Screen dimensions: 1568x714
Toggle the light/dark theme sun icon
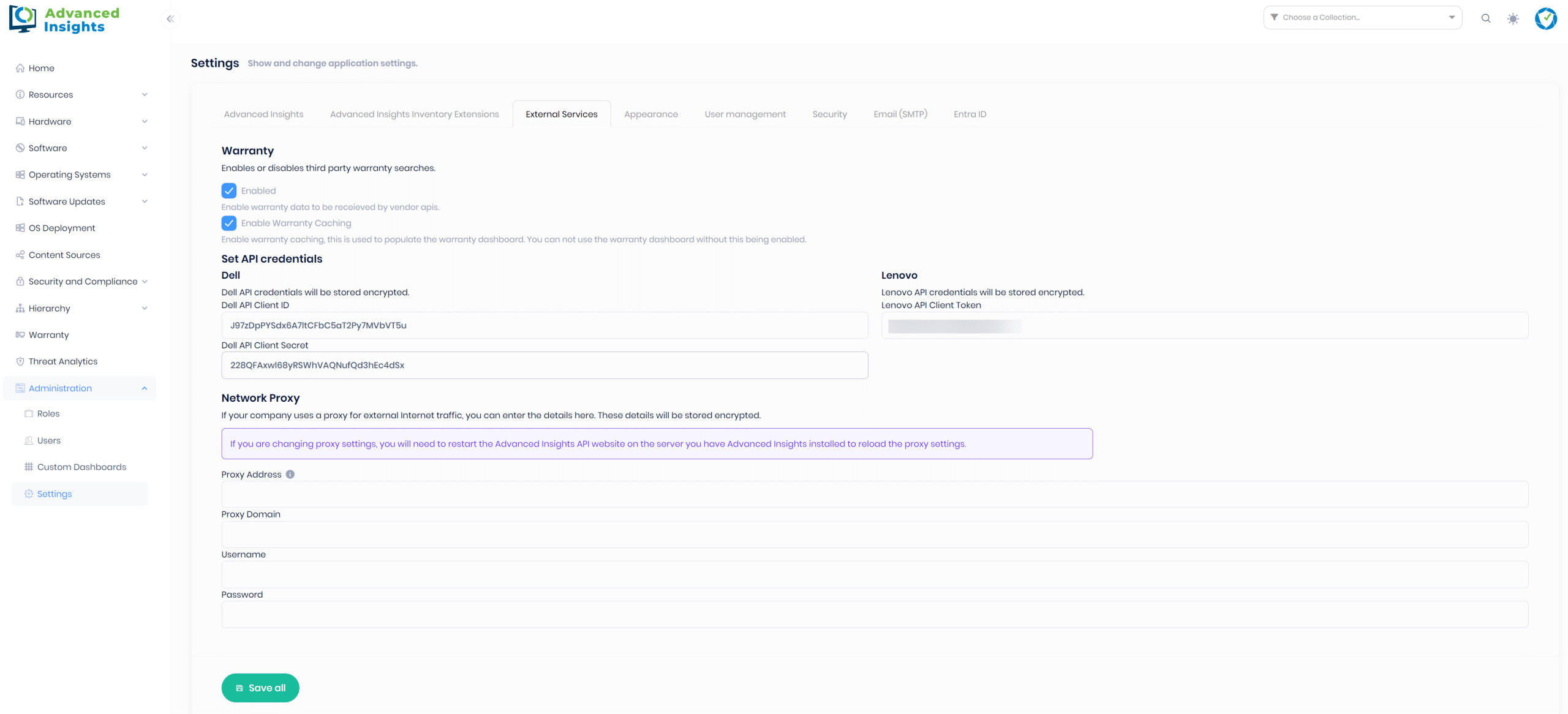point(1513,18)
